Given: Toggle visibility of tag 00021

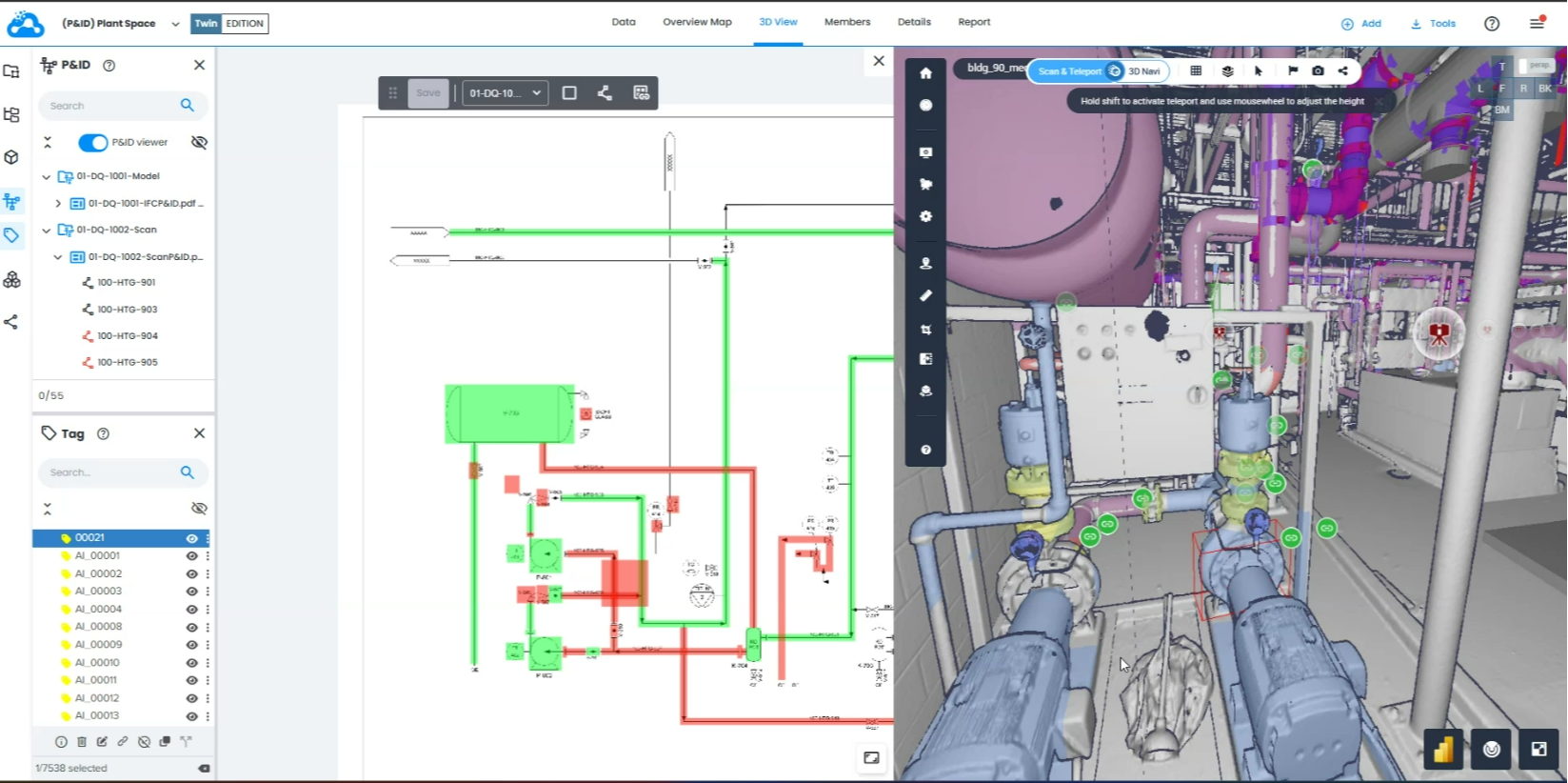Looking at the screenshot, I should pyautogui.click(x=191, y=538).
